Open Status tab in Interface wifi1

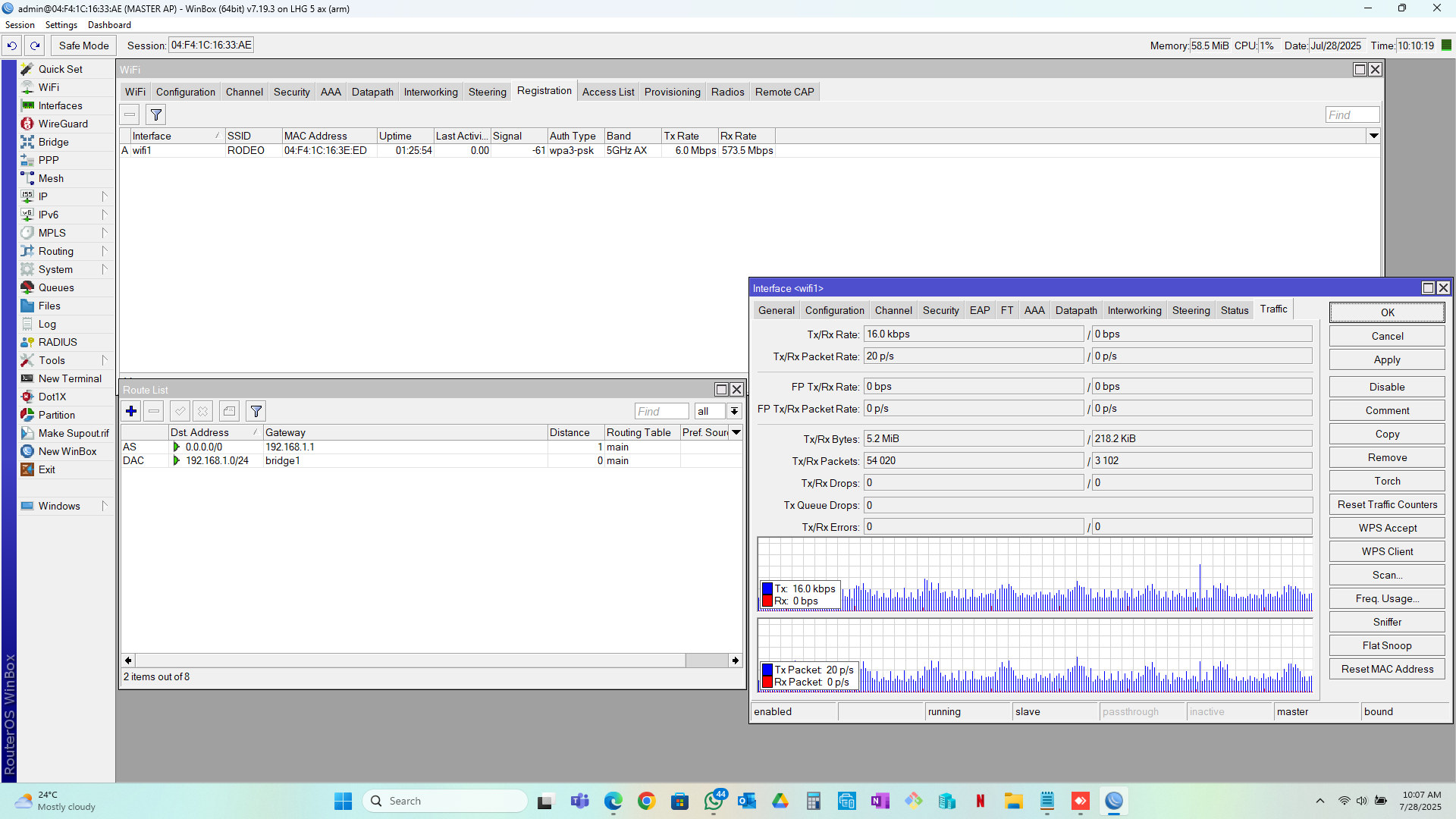coord(1234,310)
